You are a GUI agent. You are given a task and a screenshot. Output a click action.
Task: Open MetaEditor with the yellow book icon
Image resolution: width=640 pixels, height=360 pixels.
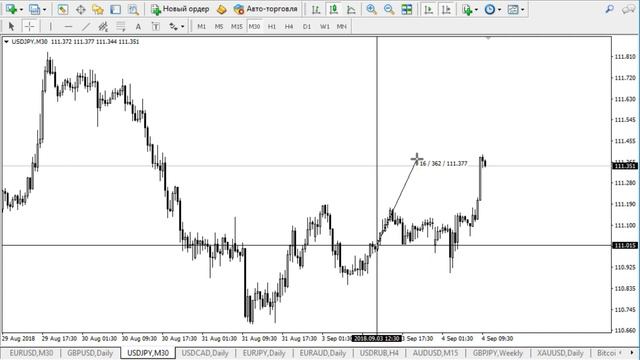221,9
